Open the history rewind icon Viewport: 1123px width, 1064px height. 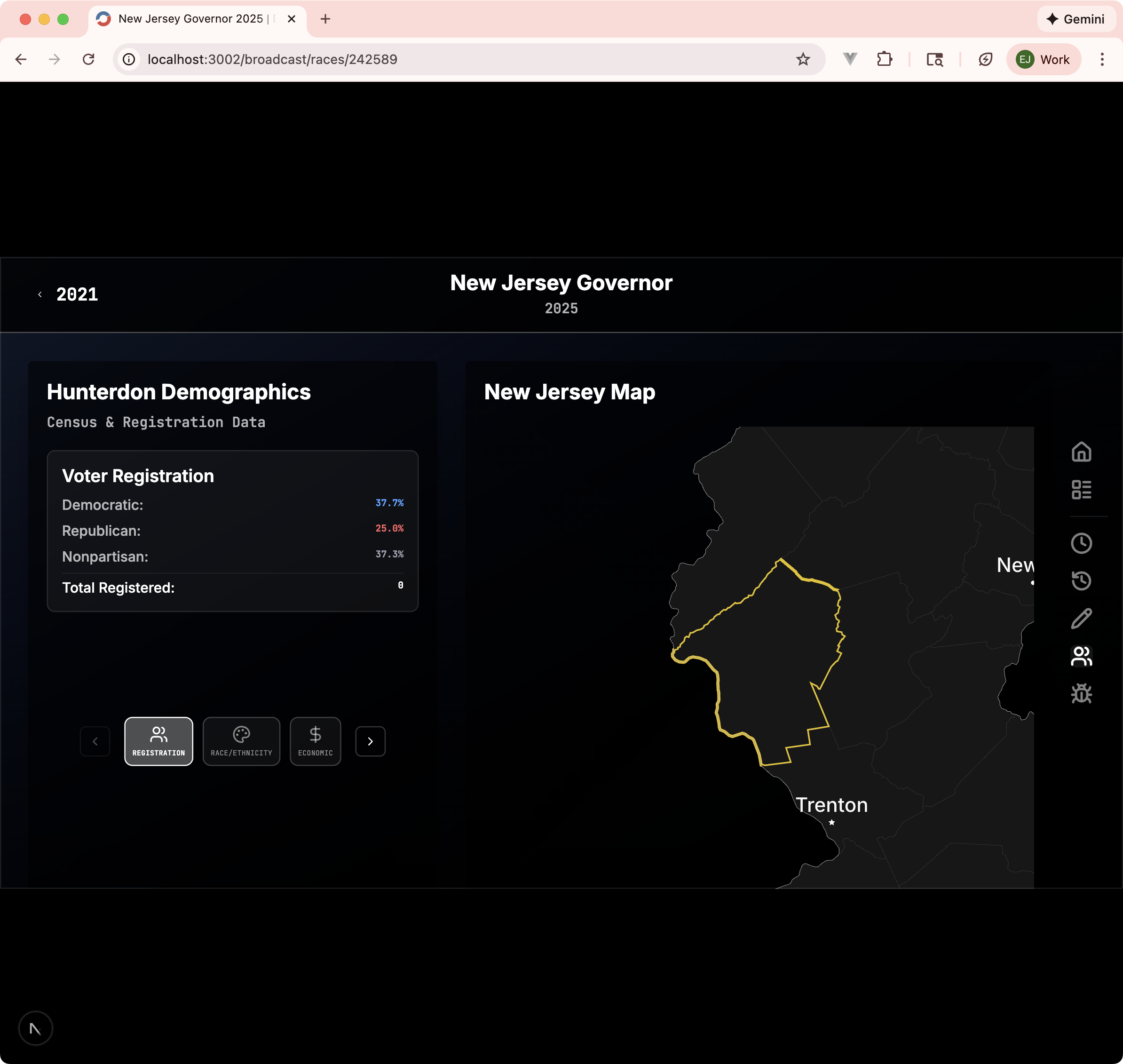tap(1081, 581)
